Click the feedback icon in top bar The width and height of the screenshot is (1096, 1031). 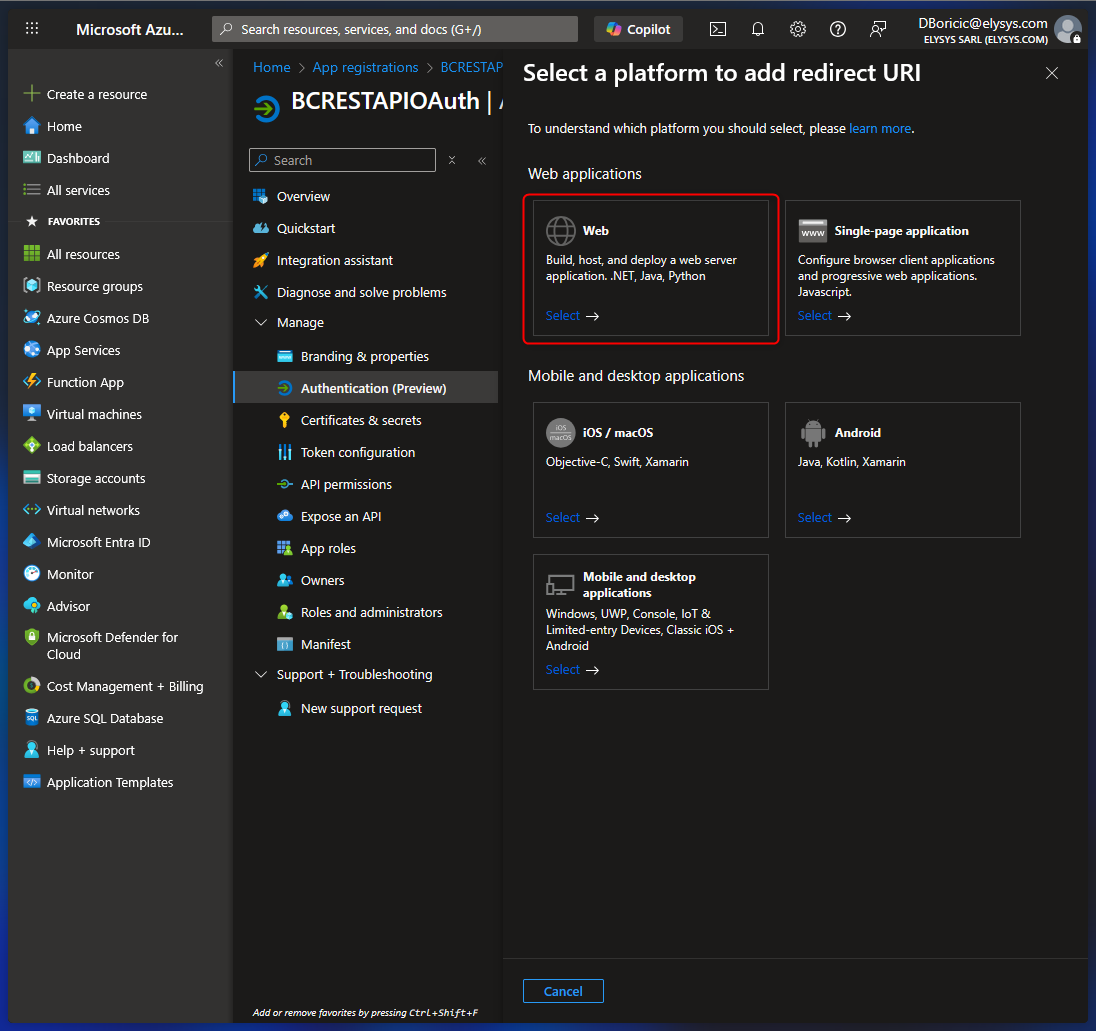(878, 29)
